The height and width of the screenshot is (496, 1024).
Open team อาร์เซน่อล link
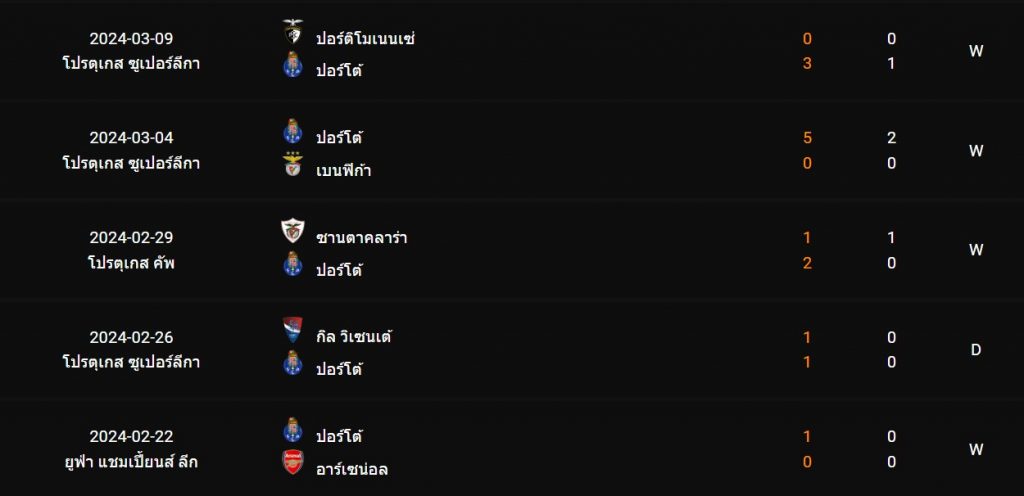(352, 469)
